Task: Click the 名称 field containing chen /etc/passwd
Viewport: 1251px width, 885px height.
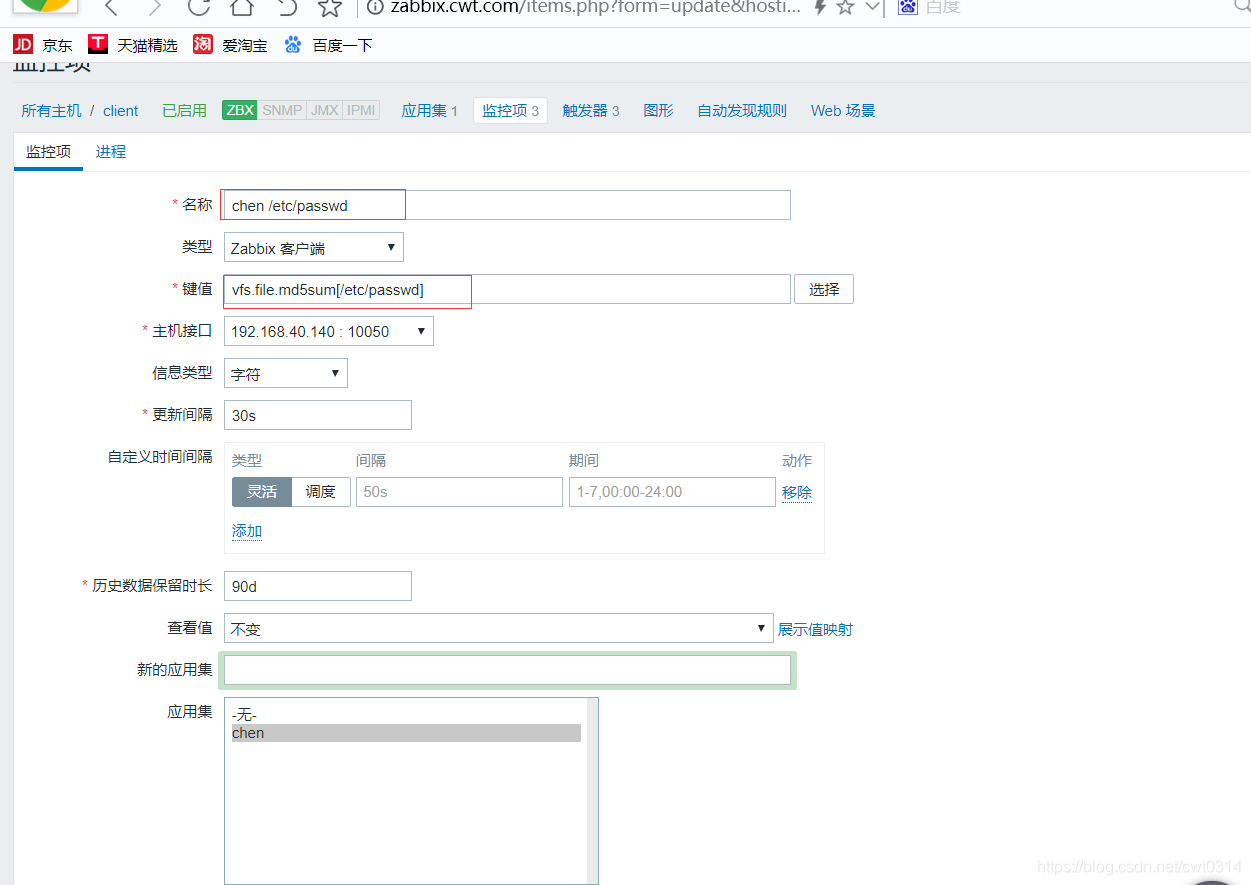Action: [507, 205]
